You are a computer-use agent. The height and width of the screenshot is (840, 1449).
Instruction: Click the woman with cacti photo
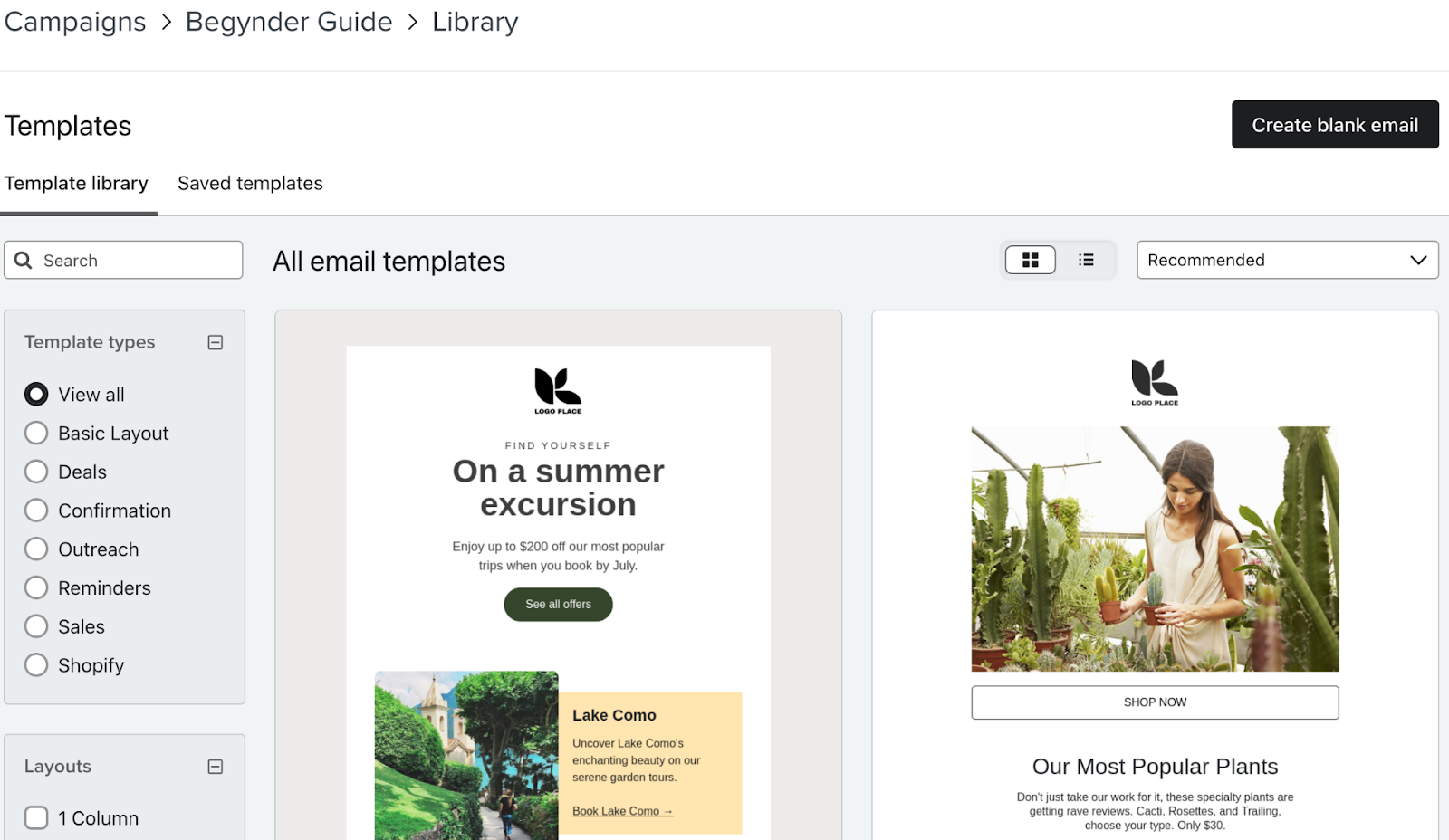[1155, 549]
